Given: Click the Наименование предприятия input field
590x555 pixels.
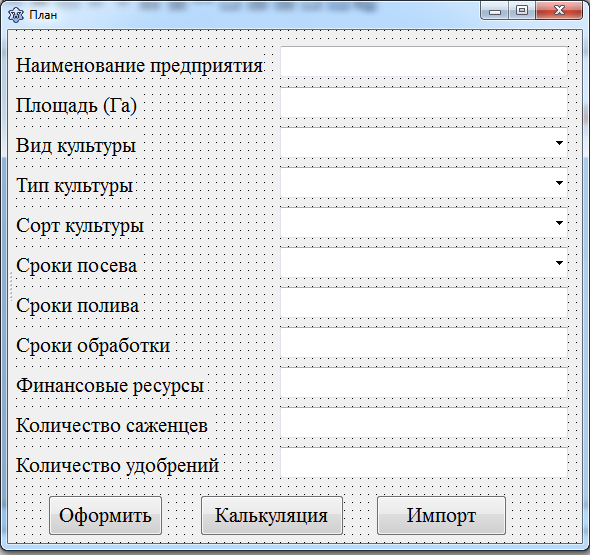Looking at the screenshot, I should tap(424, 62).
